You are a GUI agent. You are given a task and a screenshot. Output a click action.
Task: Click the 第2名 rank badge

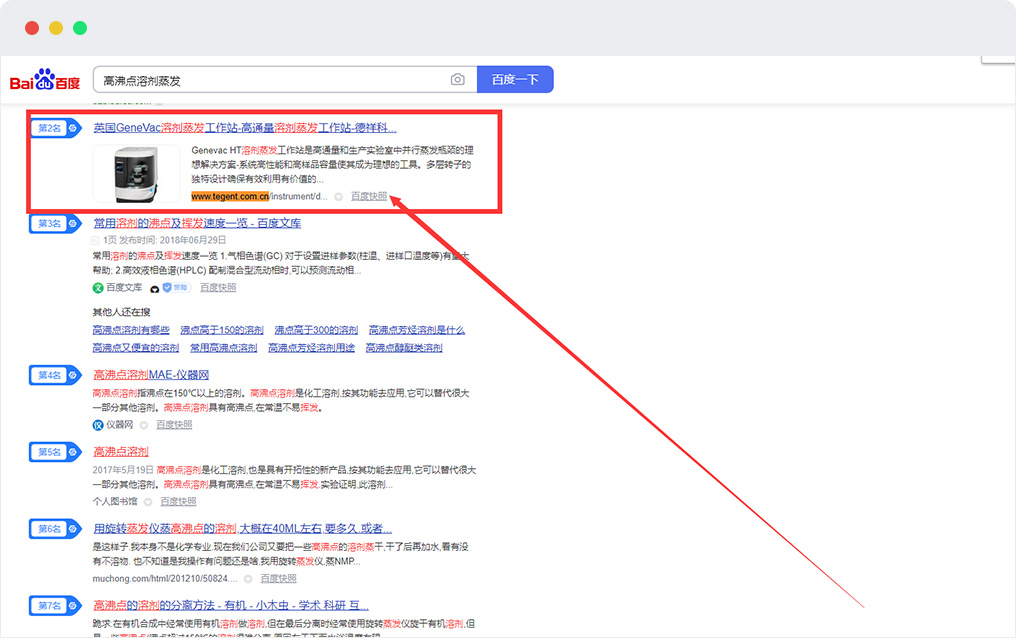click(x=55, y=128)
